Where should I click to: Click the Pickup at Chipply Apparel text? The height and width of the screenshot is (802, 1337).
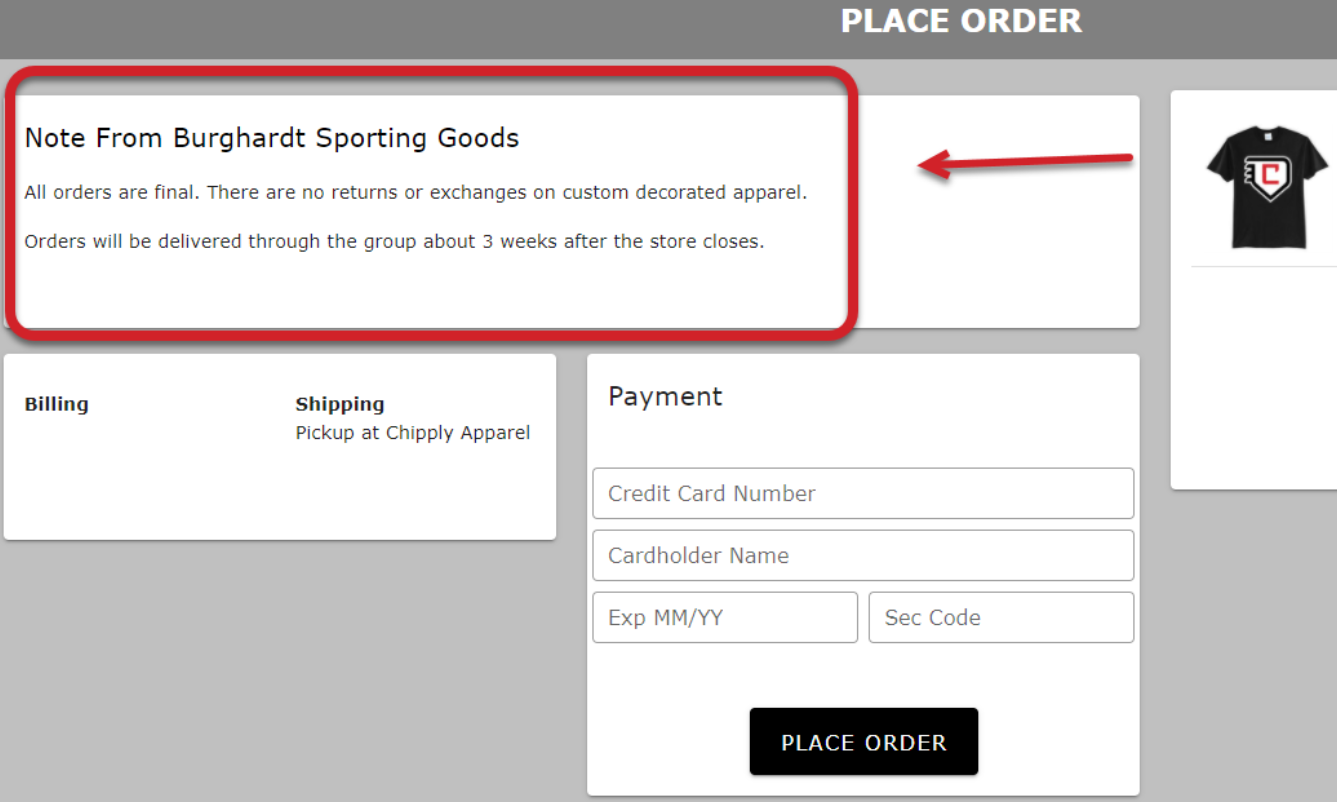coord(413,433)
